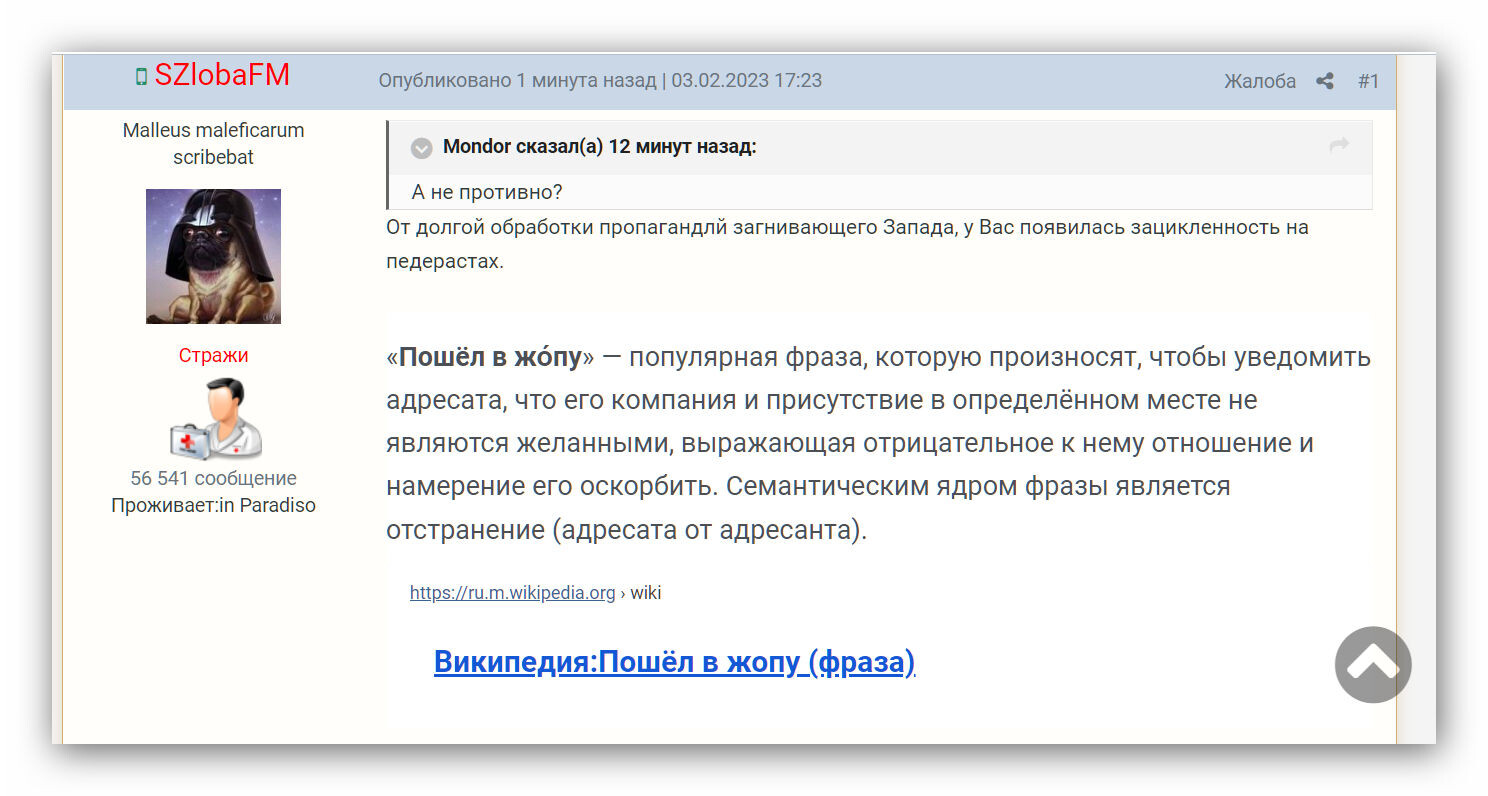The height and width of the screenshot is (796, 1488).
Task: Click the share icon in post header
Action: pos(1325,81)
